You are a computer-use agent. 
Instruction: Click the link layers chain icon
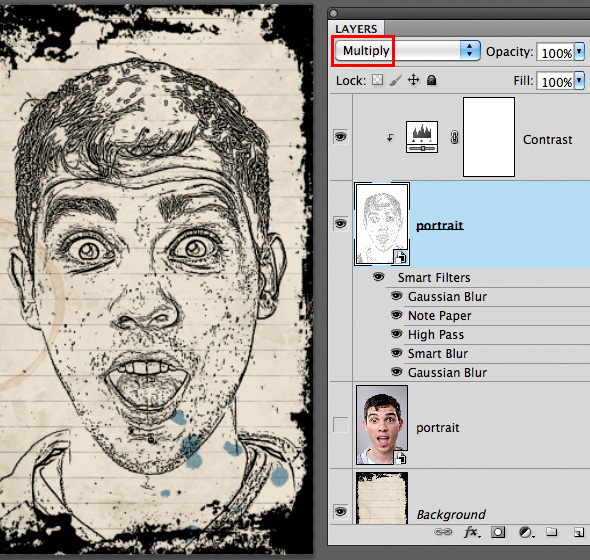point(443,532)
